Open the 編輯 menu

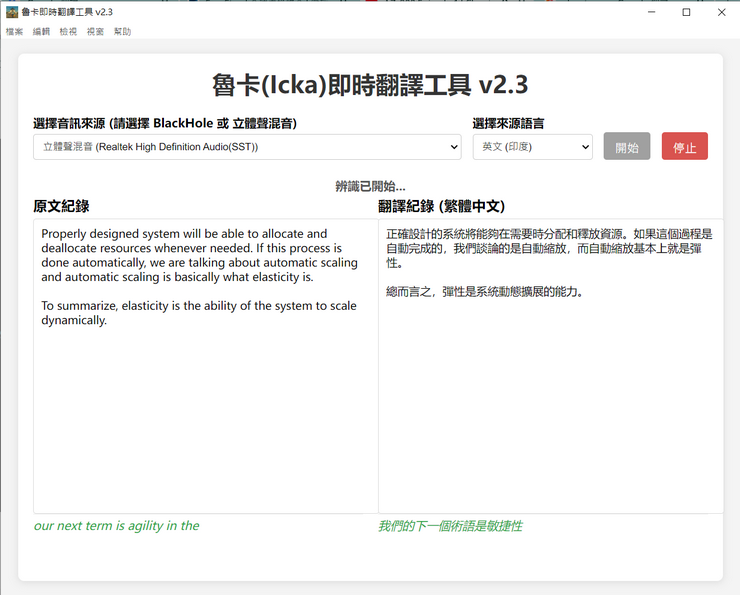pos(41,32)
